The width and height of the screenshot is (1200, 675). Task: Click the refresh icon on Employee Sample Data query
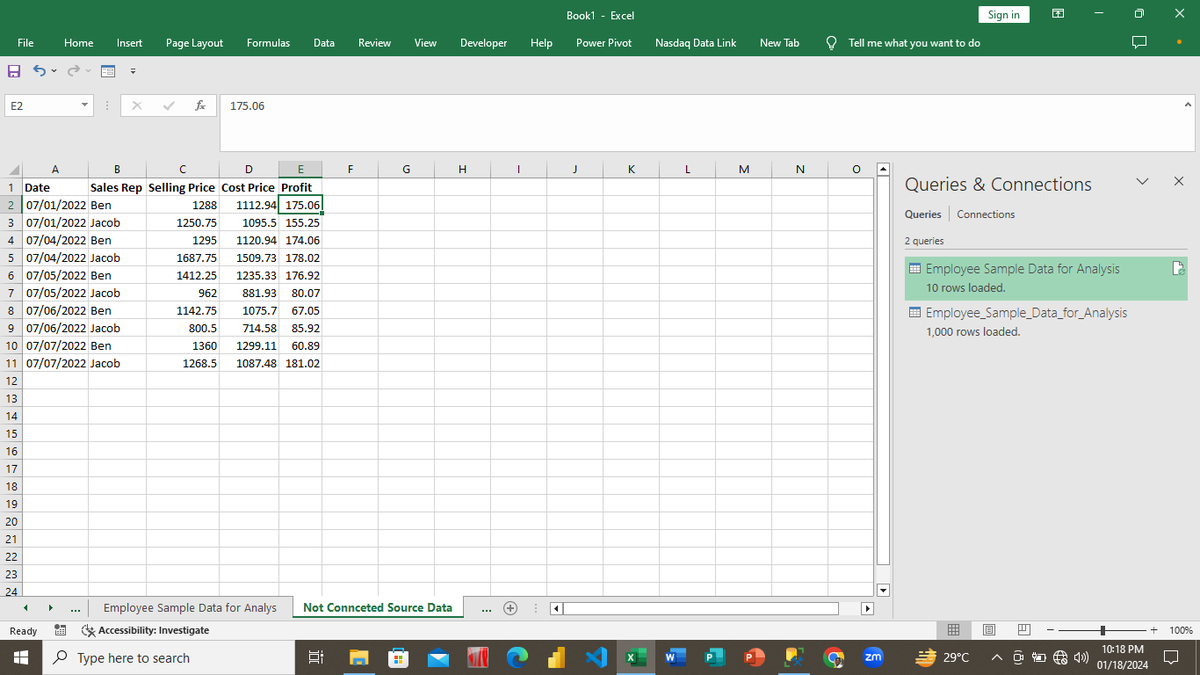pyautogui.click(x=1179, y=268)
